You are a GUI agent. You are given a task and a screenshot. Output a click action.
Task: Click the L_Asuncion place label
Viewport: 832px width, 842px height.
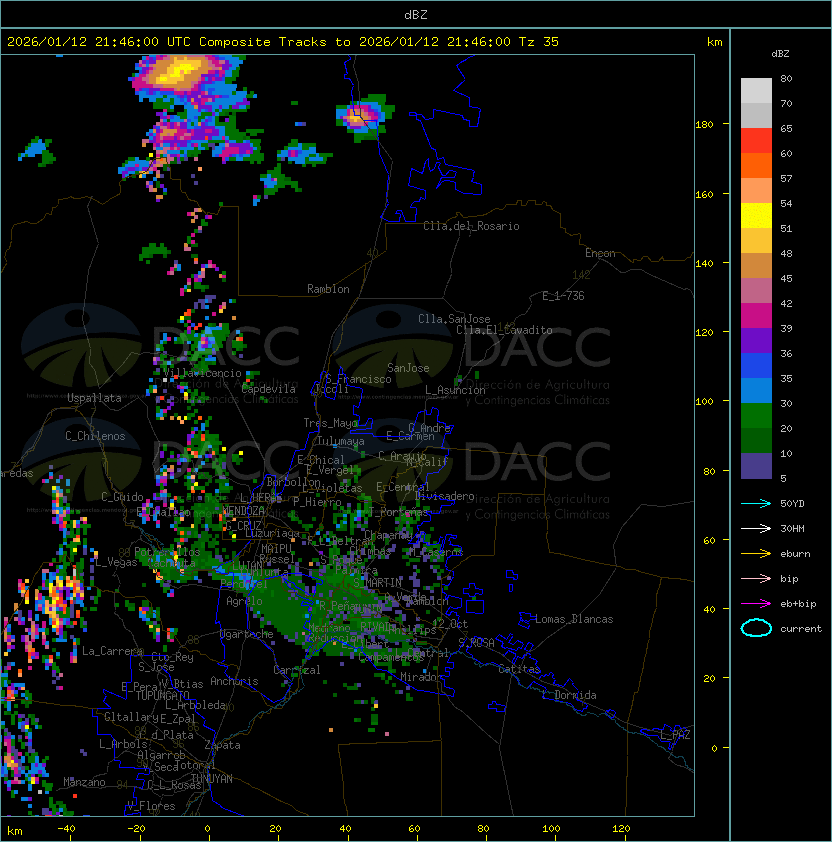[x=455, y=390]
